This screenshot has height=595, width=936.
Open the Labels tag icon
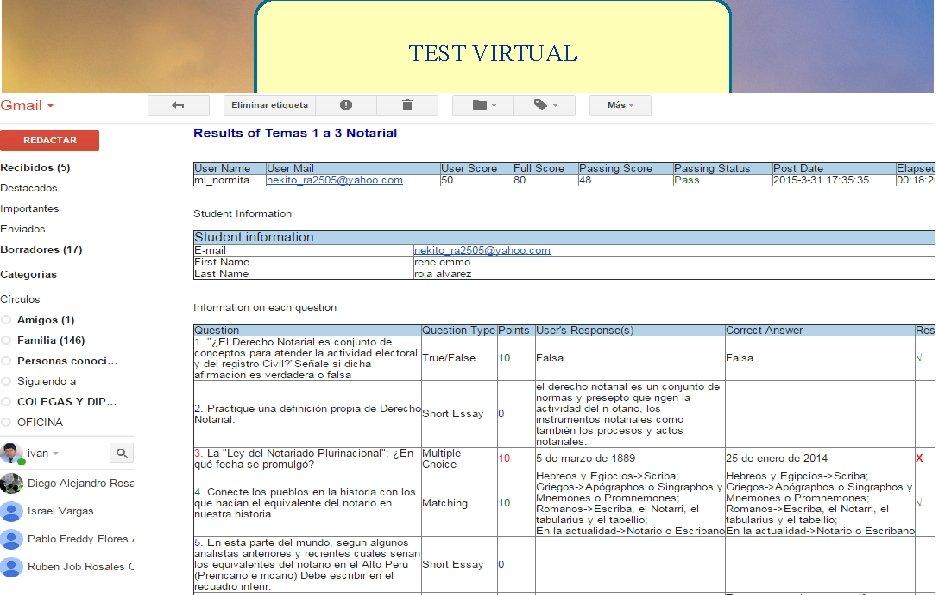544,105
